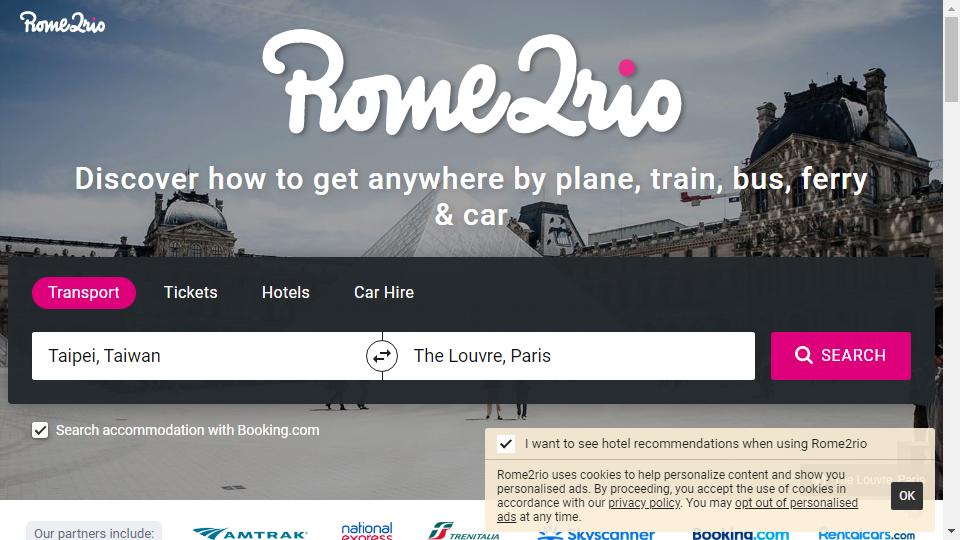
Task: Click the small Rome2rio logo in header
Action: (62, 23)
